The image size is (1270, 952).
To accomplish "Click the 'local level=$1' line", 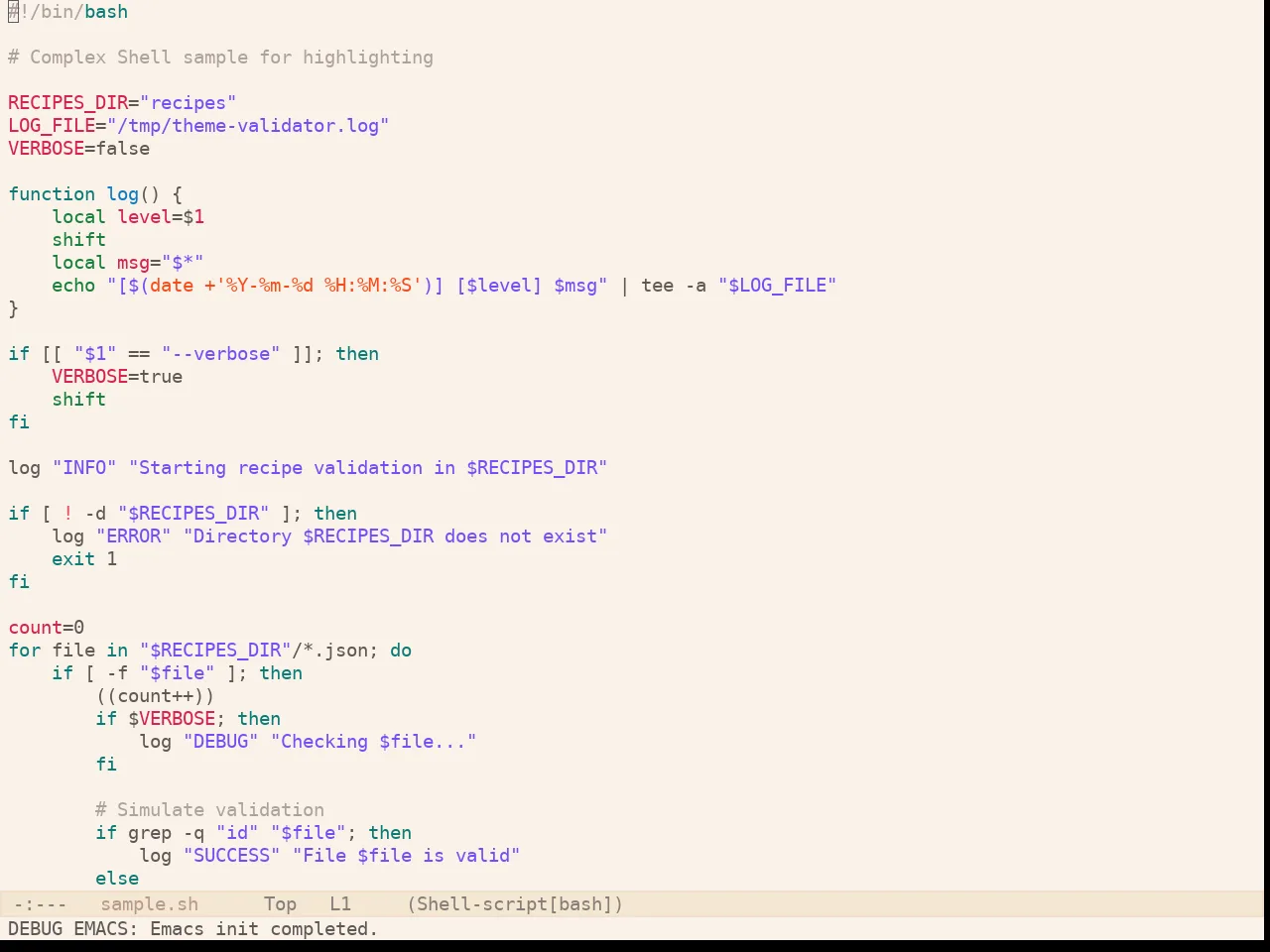I will [x=128, y=217].
